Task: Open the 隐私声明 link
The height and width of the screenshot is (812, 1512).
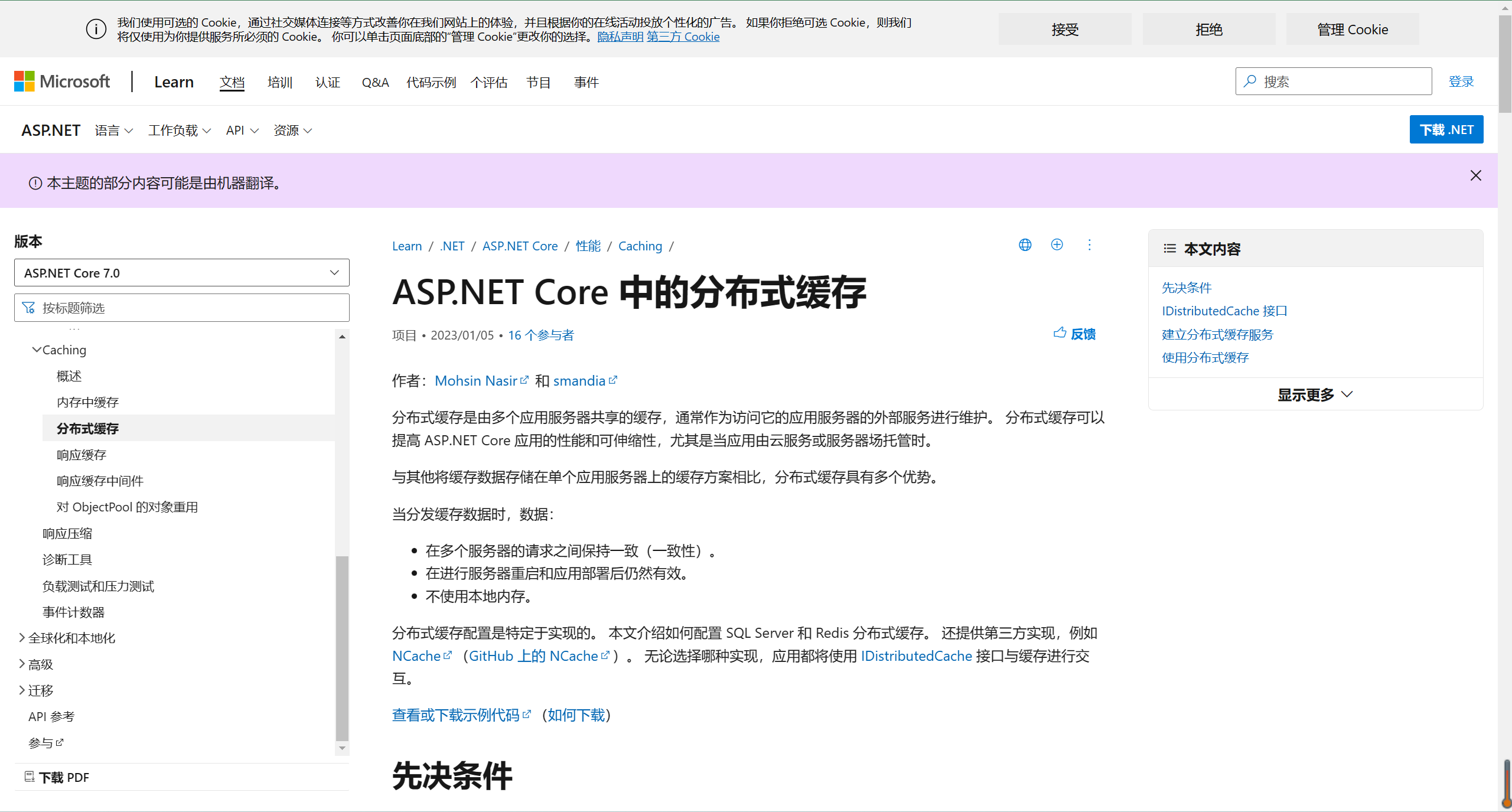Action: point(620,37)
